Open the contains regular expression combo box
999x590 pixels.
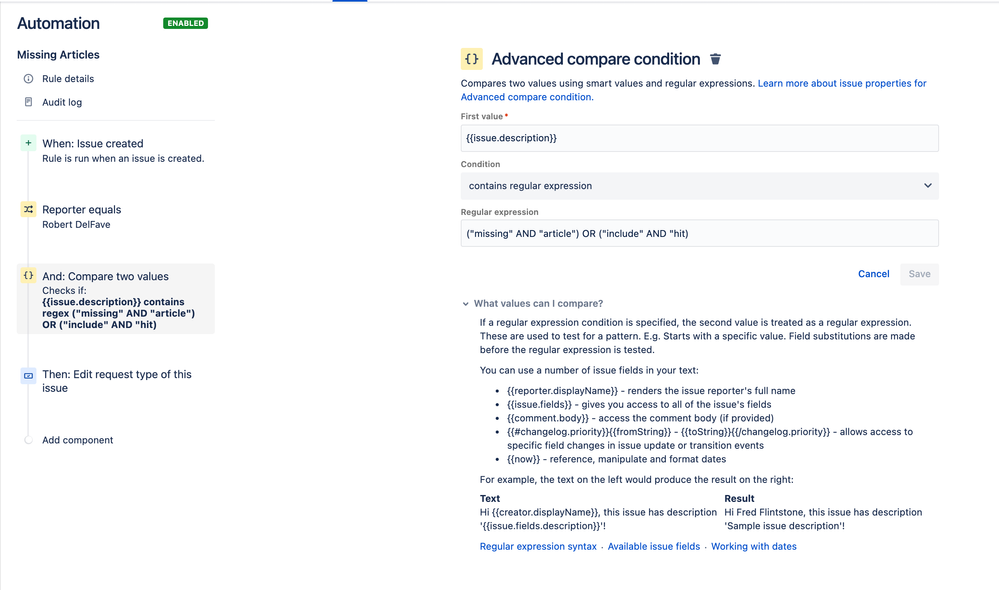700,186
